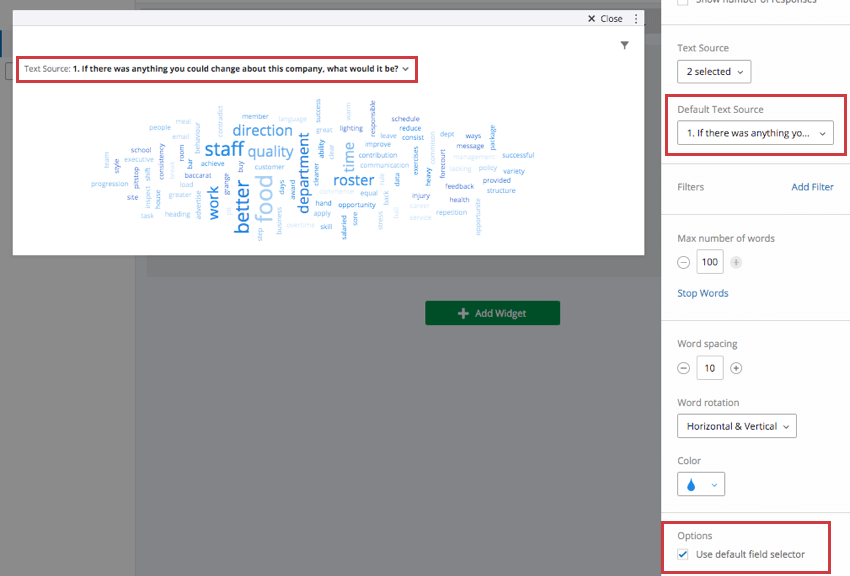Click the word 'food' in word cloud
This screenshot has height=576, width=850.
coord(264,198)
